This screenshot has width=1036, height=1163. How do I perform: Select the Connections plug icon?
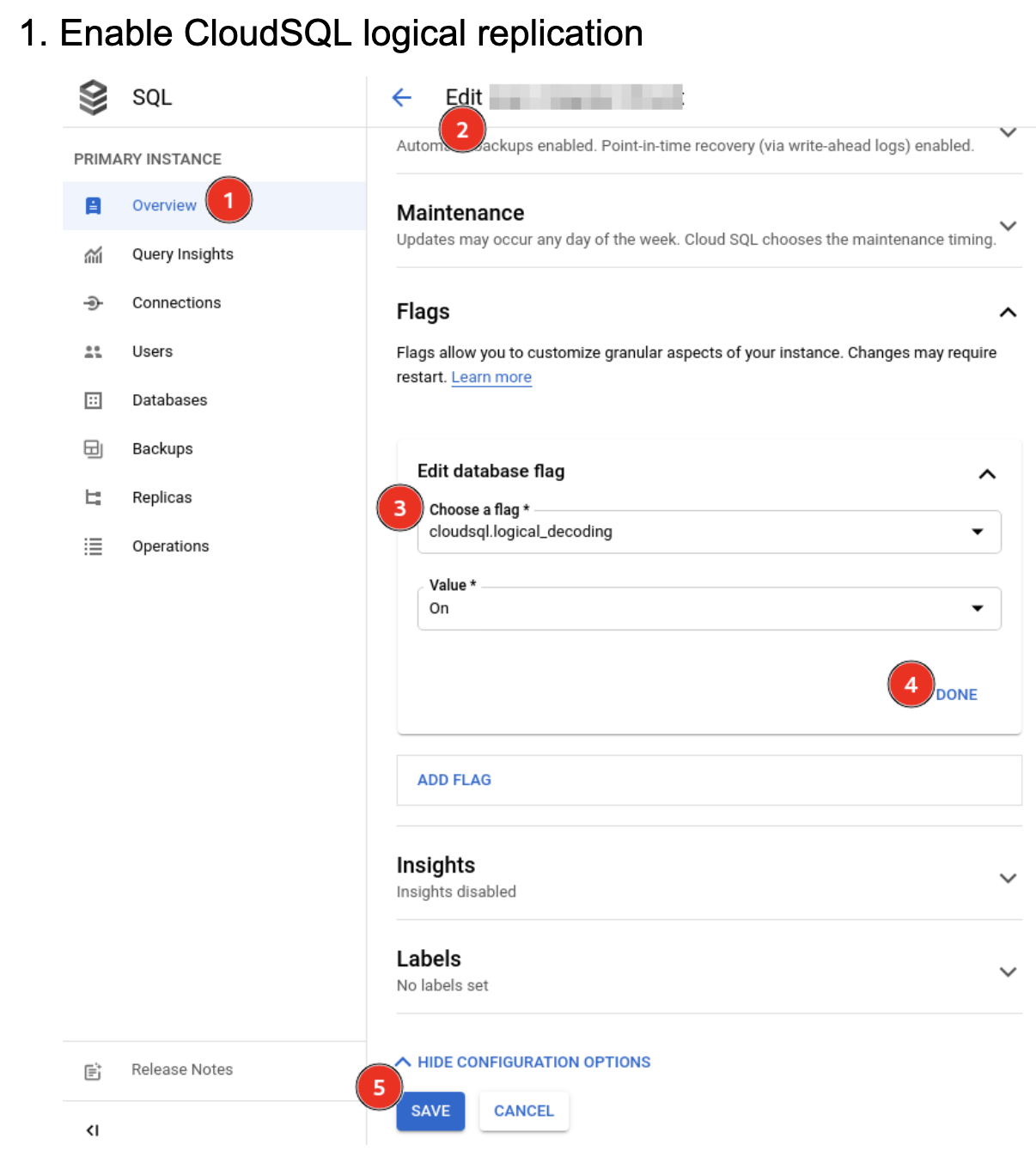pyautogui.click(x=93, y=302)
